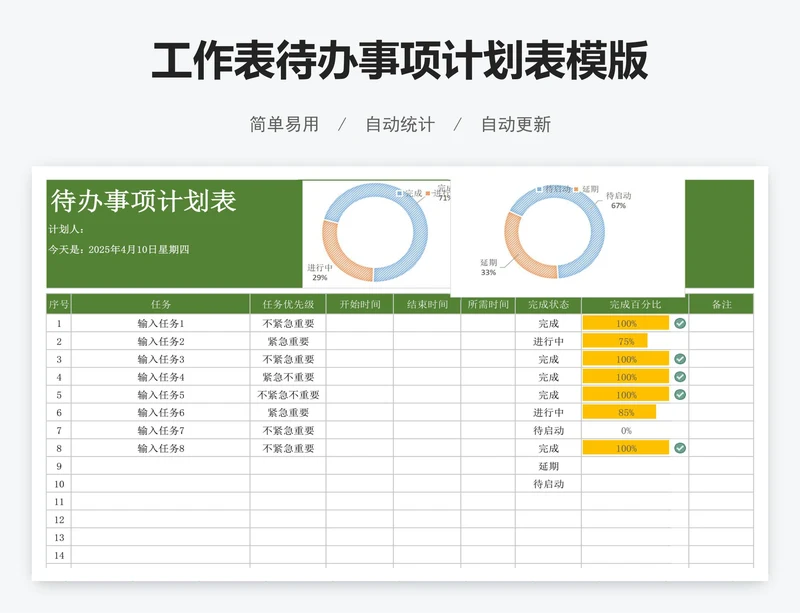Select status cell 待启动 for 输入任务7

tap(548, 430)
